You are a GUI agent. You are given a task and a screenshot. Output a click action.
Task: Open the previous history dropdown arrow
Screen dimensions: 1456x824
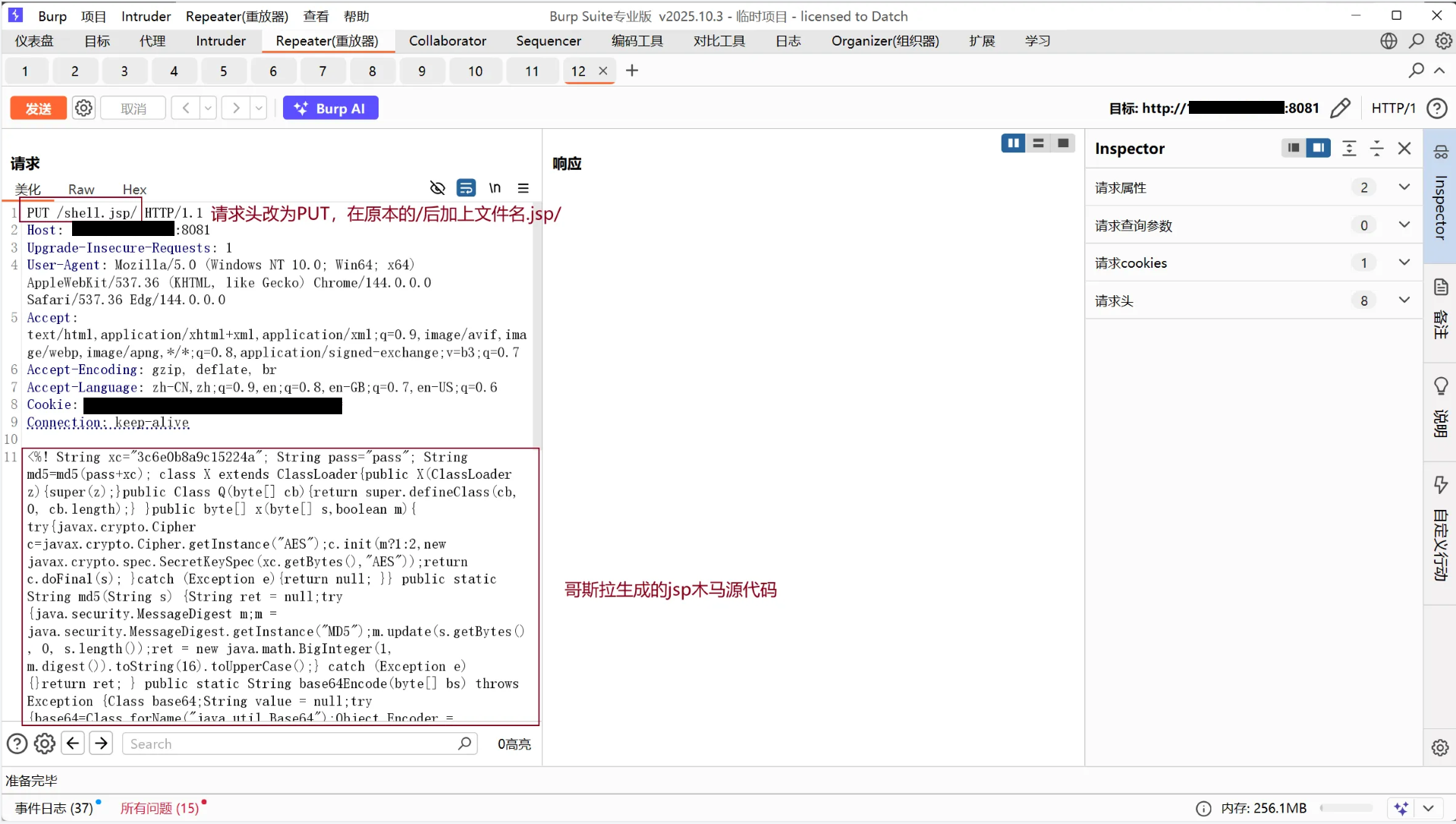(x=208, y=109)
